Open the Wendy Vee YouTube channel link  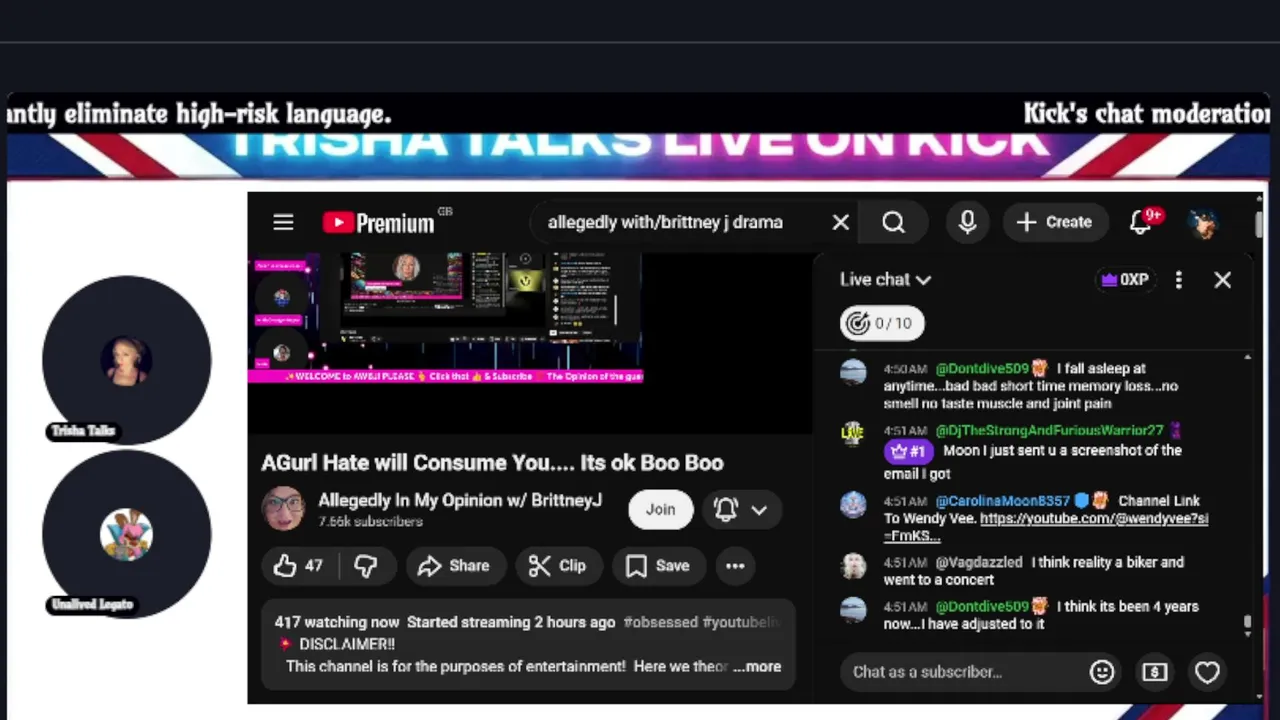click(x=1045, y=527)
